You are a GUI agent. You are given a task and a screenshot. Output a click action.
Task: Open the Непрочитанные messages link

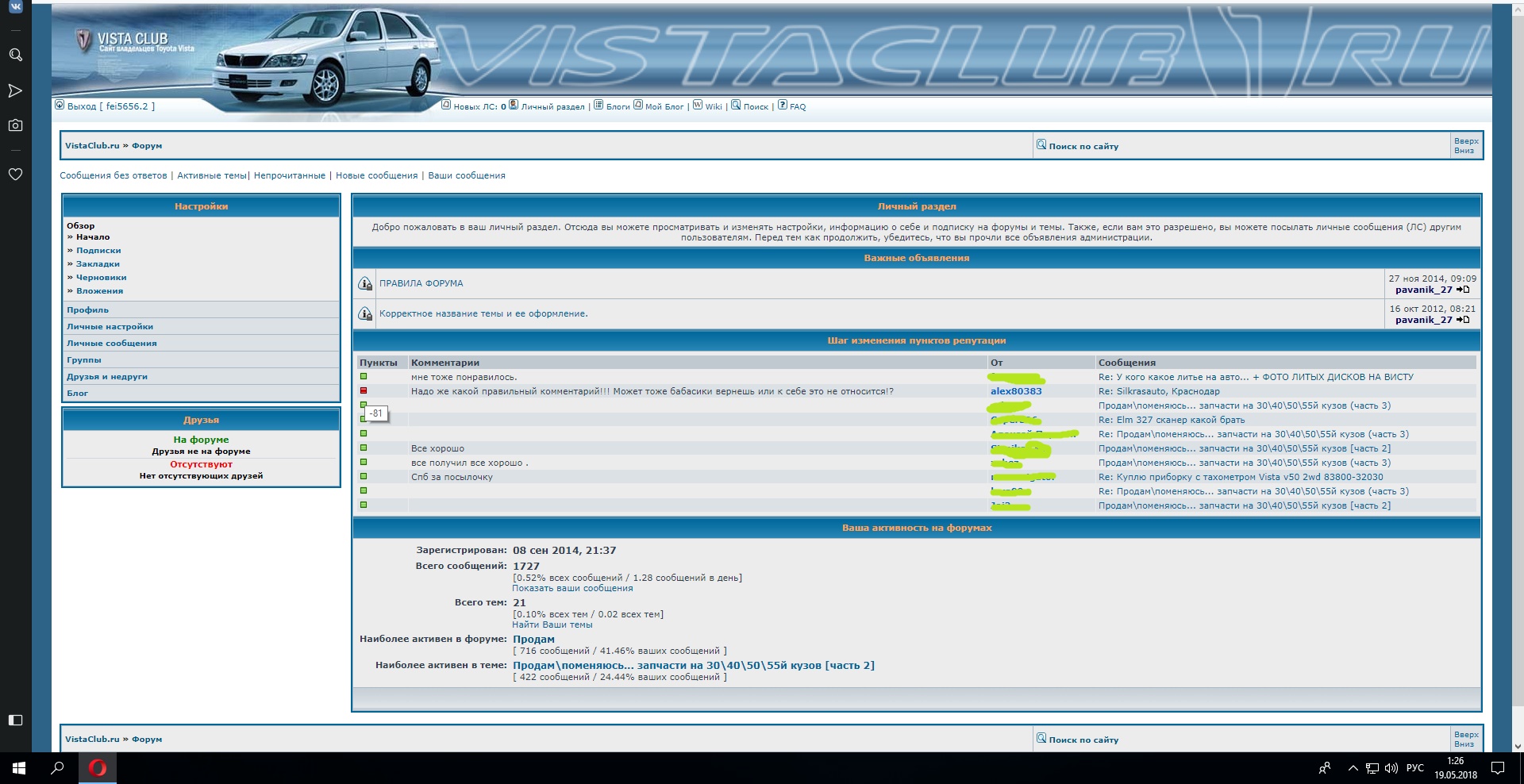click(289, 175)
